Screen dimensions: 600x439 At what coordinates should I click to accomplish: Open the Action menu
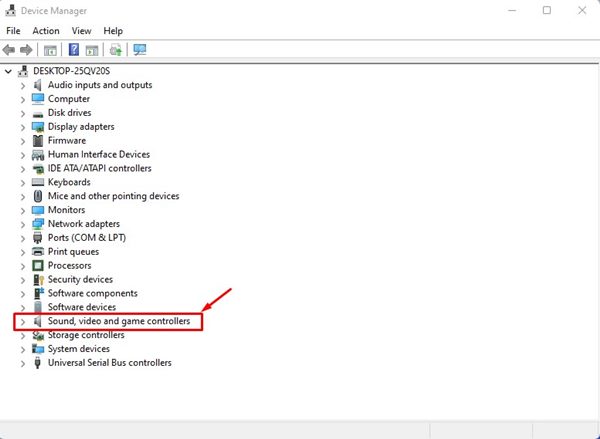tap(46, 31)
